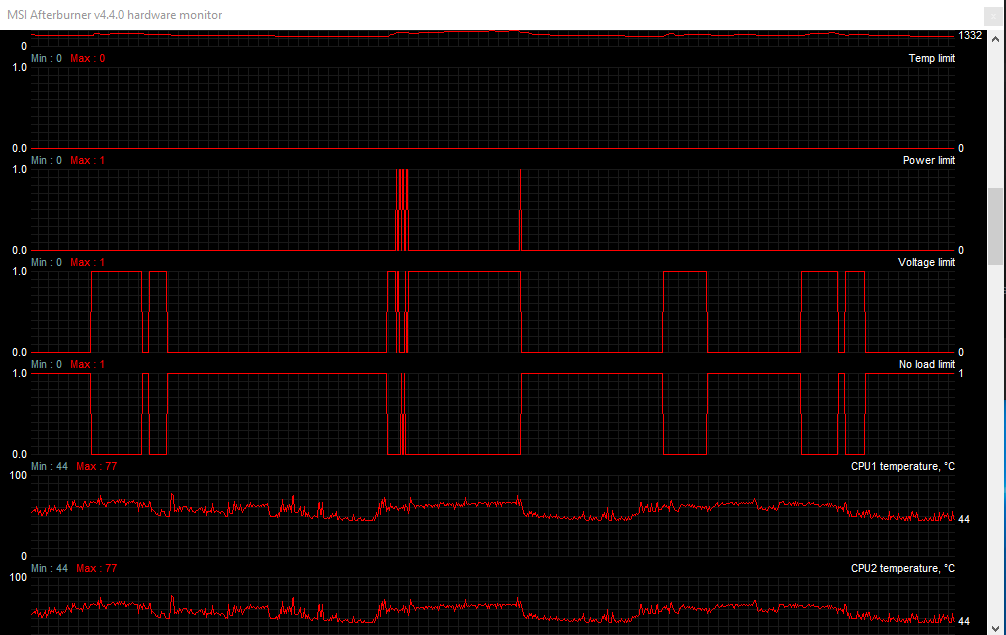This screenshot has width=1006, height=635.
Task: Click Min : 0 of Temp limit
Action: [46, 58]
